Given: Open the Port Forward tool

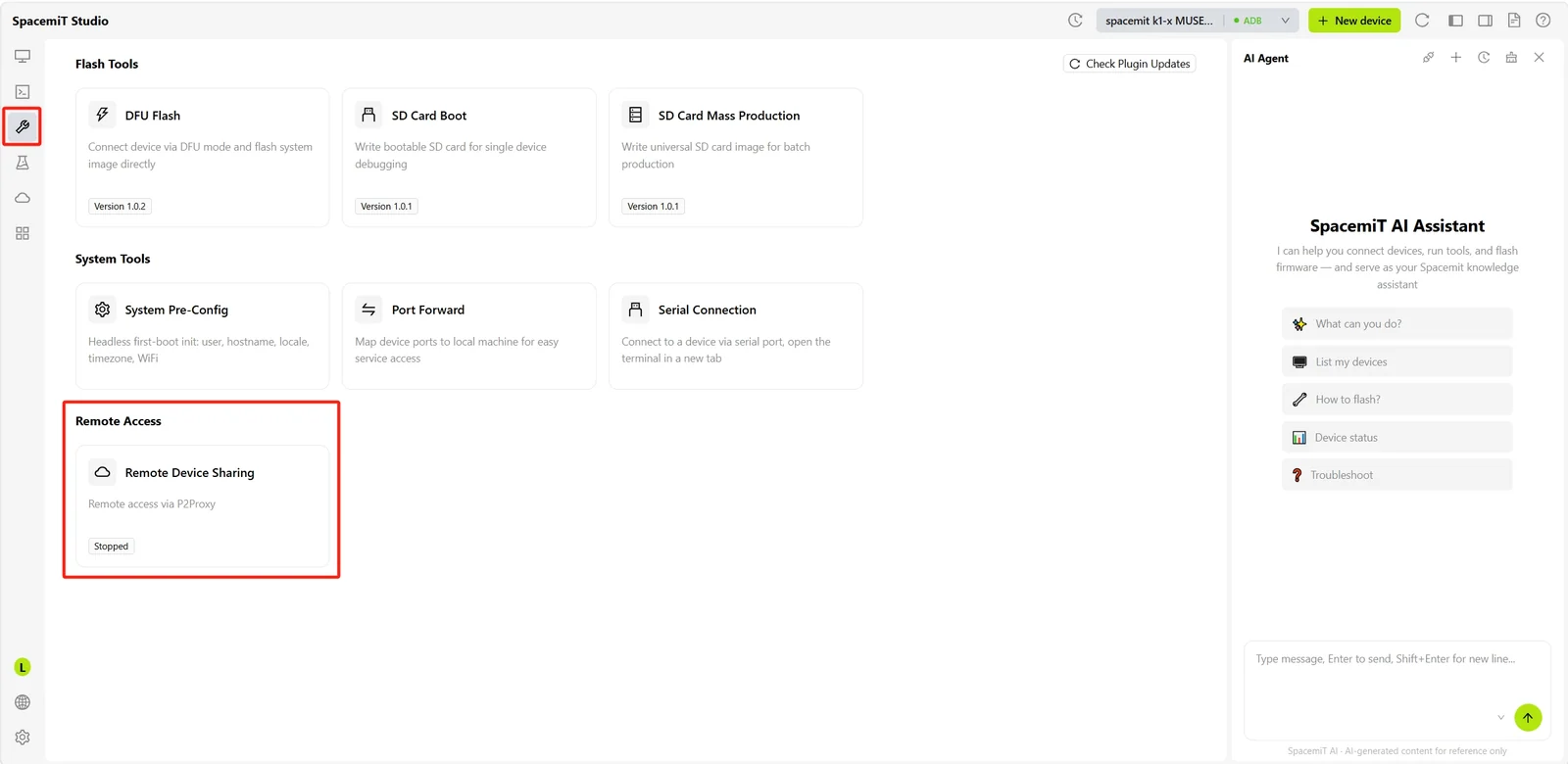Looking at the screenshot, I should coord(468,336).
